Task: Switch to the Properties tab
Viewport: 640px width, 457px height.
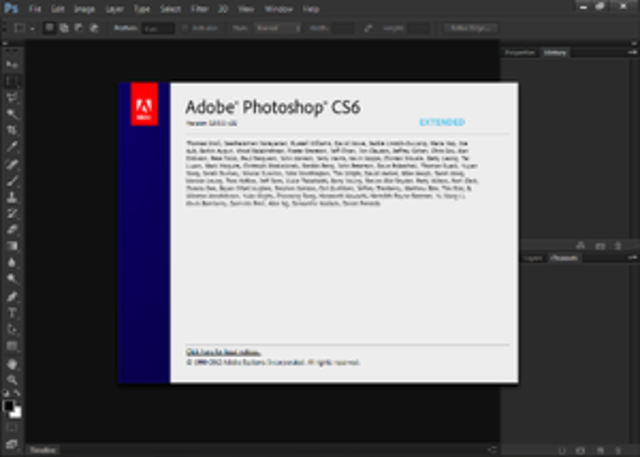Action: pos(520,53)
